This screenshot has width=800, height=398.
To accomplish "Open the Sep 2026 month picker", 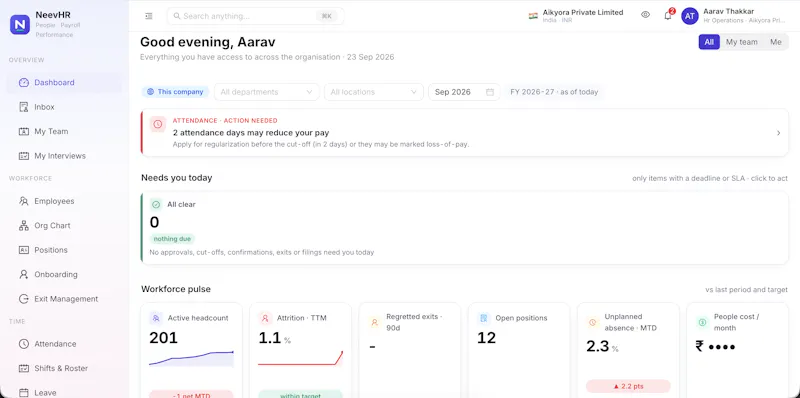I will [x=464, y=92].
